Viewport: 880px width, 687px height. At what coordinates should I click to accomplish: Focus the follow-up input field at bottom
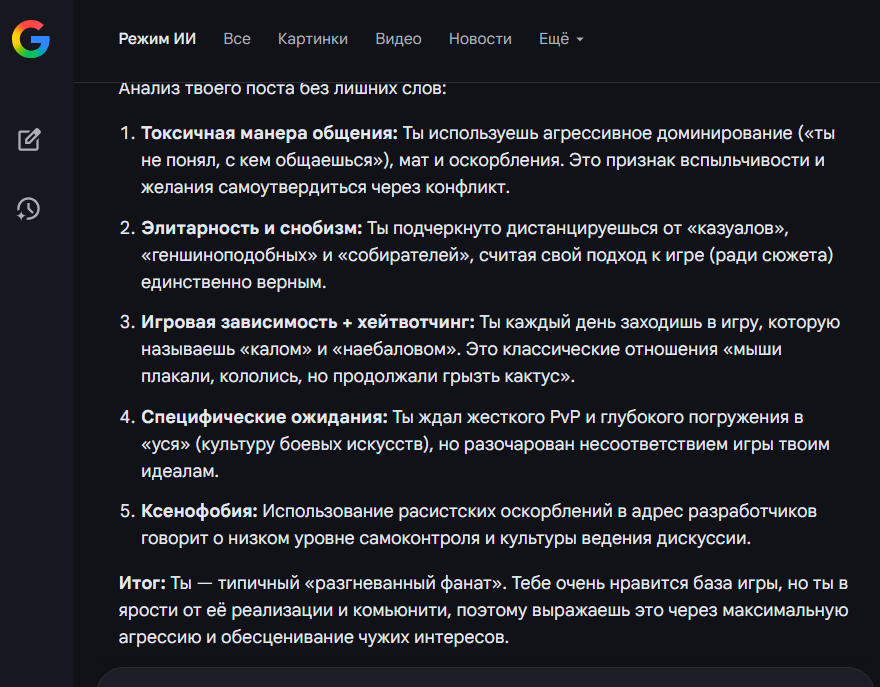(485, 677)
